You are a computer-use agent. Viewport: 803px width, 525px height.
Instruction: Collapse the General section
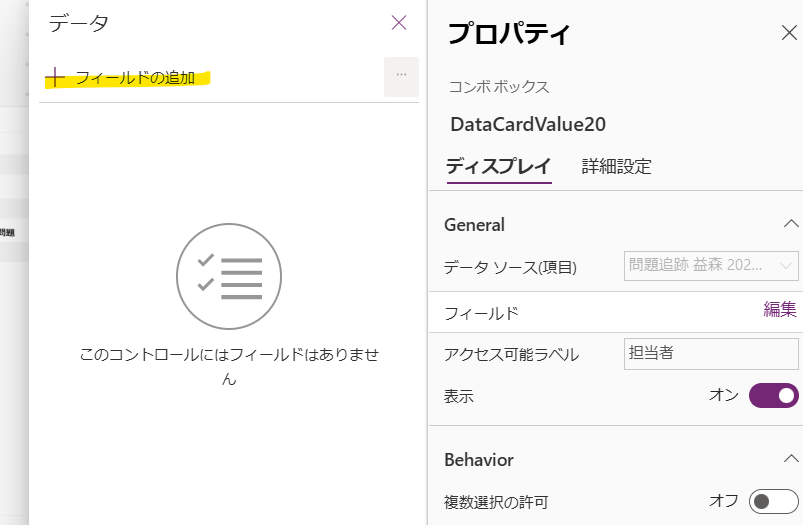[x=791, y=224]
